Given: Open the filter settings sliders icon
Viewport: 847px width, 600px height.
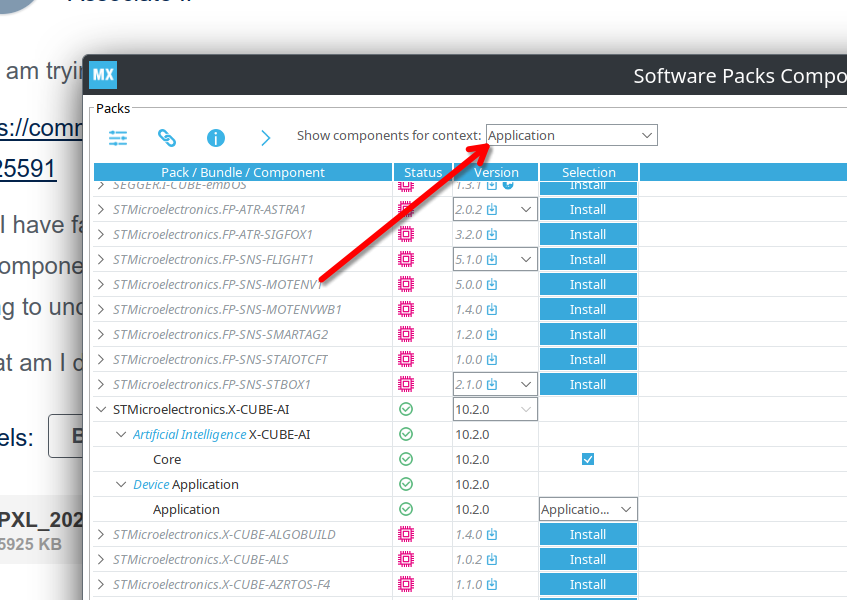Looking at the screenshot, I should pos(118,138).
